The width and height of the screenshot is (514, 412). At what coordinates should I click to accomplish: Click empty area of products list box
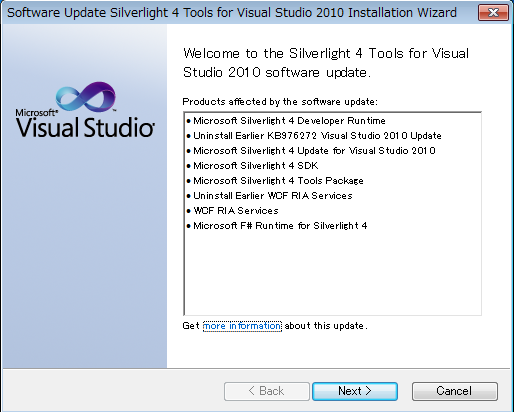pos(333,273)
